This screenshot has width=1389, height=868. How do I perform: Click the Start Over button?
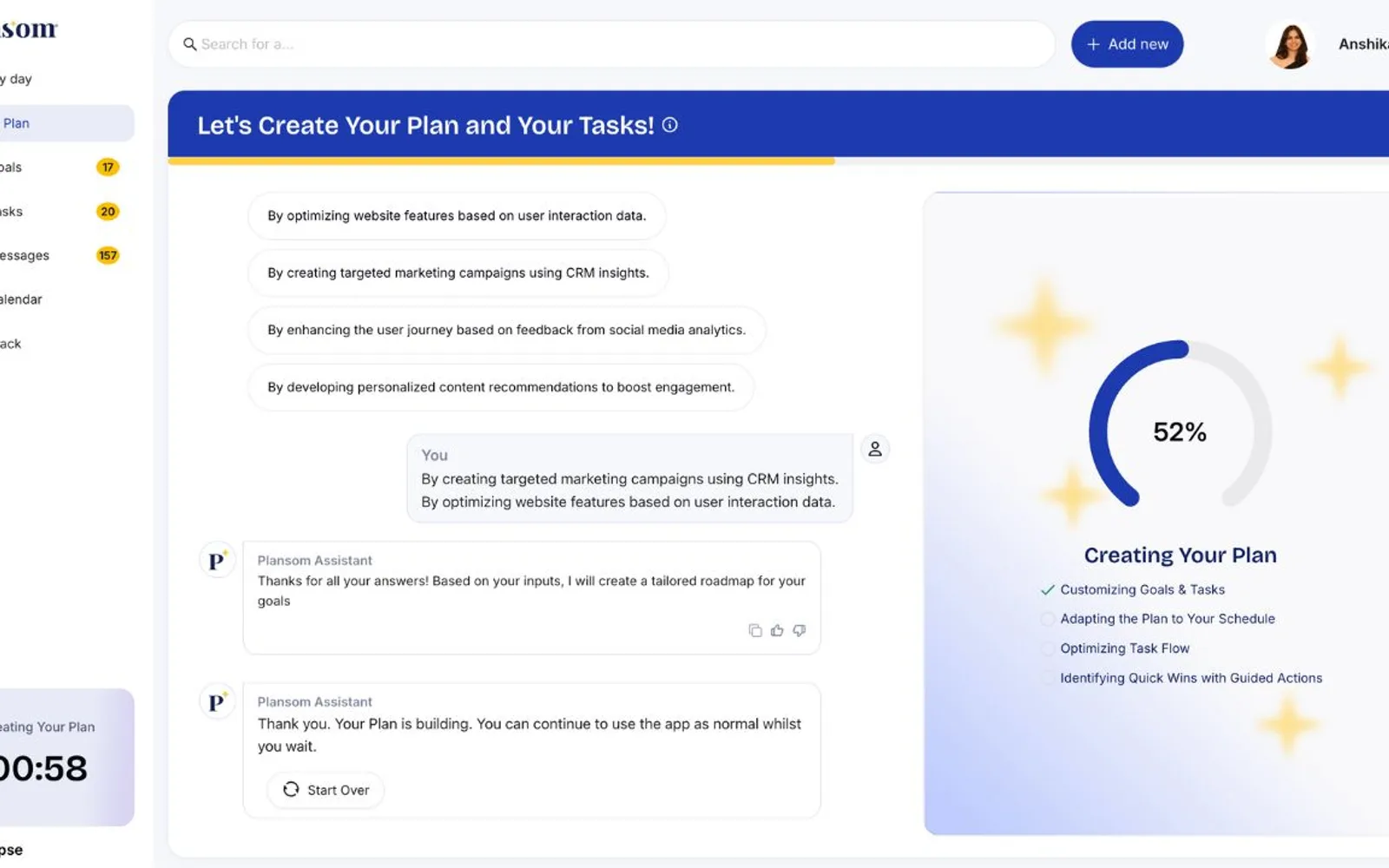pyautogui.click(x=326, y=790)
